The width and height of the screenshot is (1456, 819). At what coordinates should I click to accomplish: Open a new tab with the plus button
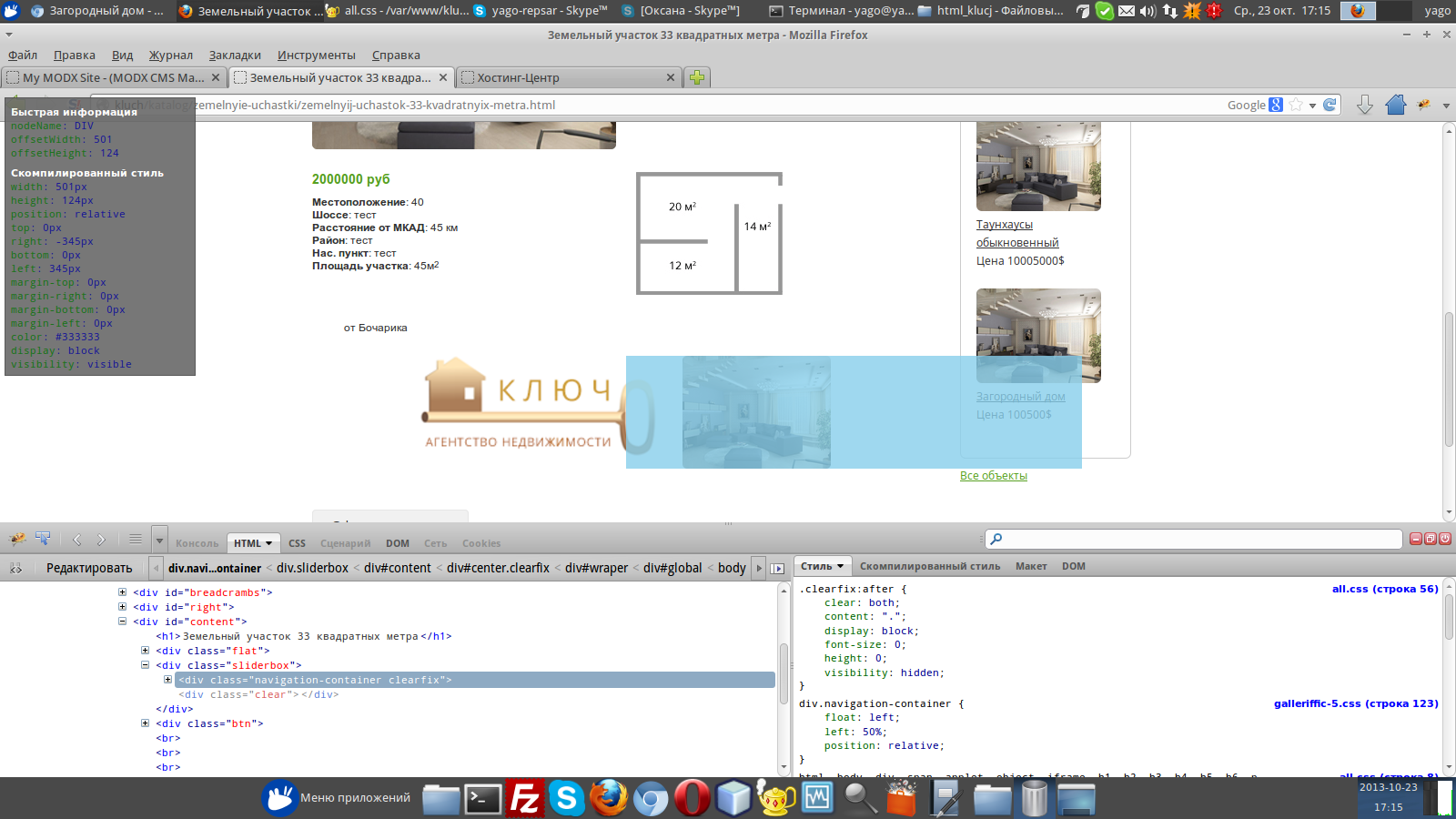(697, 77)
